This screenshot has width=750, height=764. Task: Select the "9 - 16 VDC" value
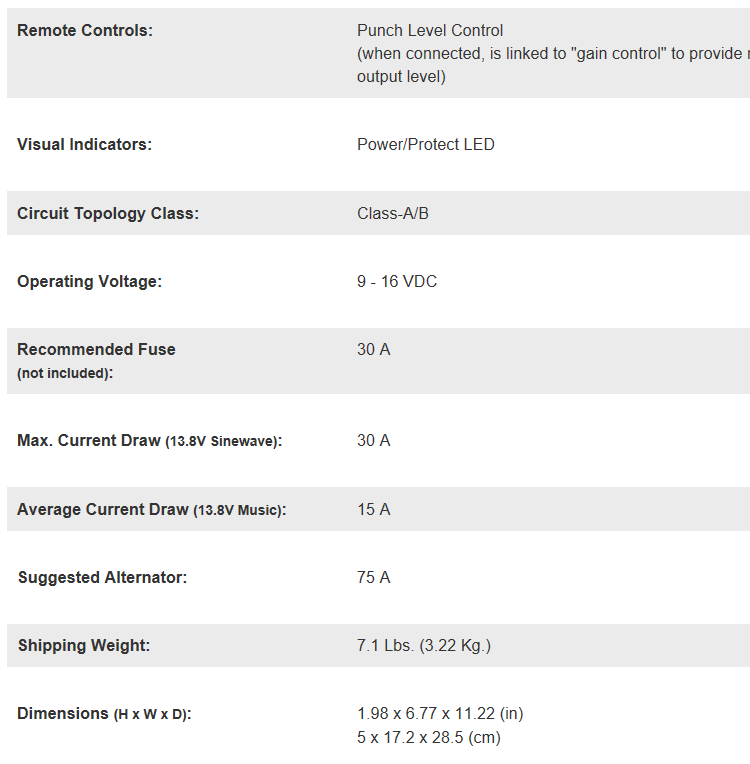tap(397, 282)
